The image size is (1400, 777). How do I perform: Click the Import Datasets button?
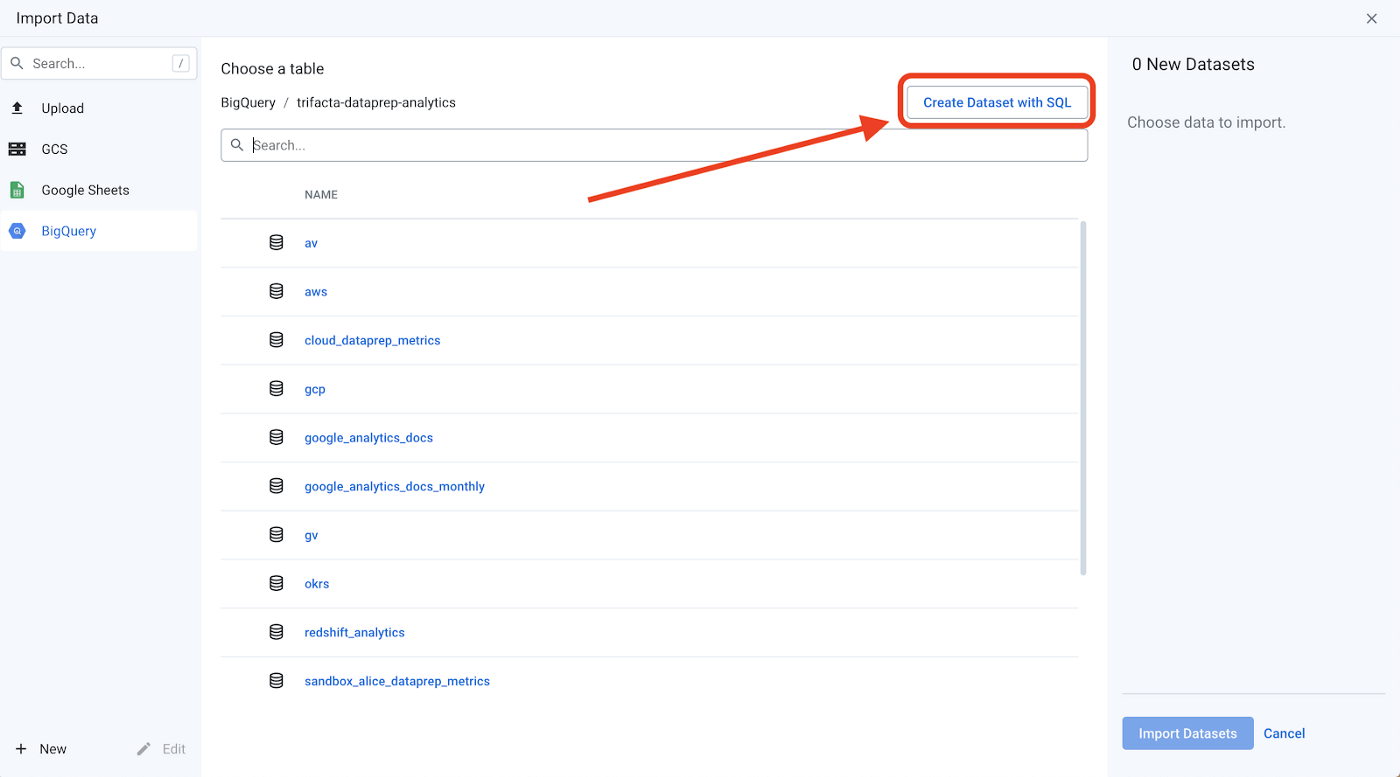point(1187,733)
